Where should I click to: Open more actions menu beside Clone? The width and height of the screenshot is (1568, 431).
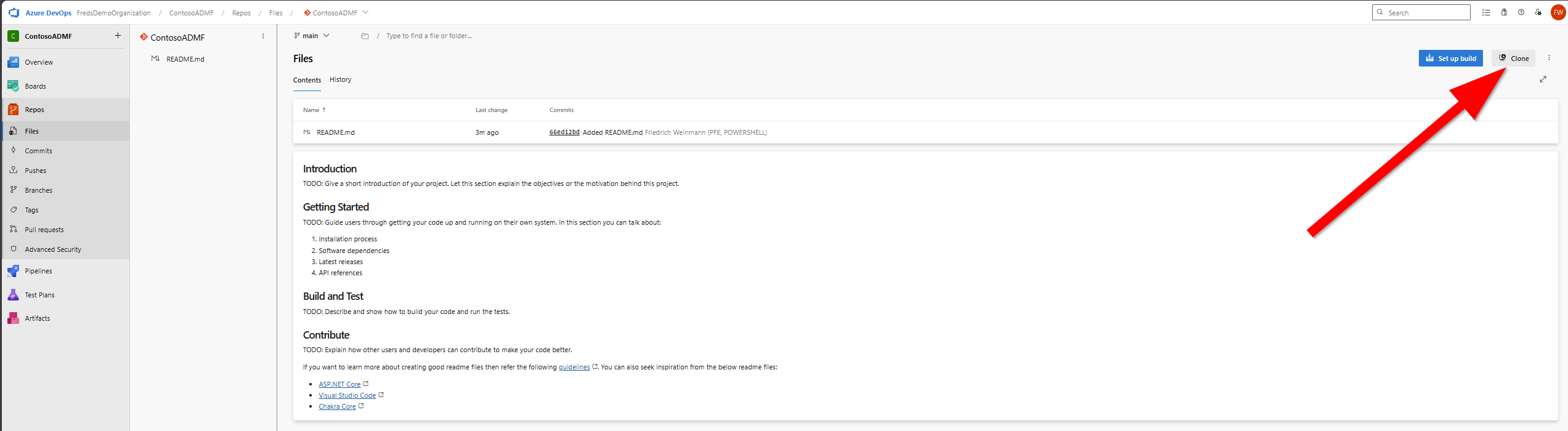(x=1549, y=58)
